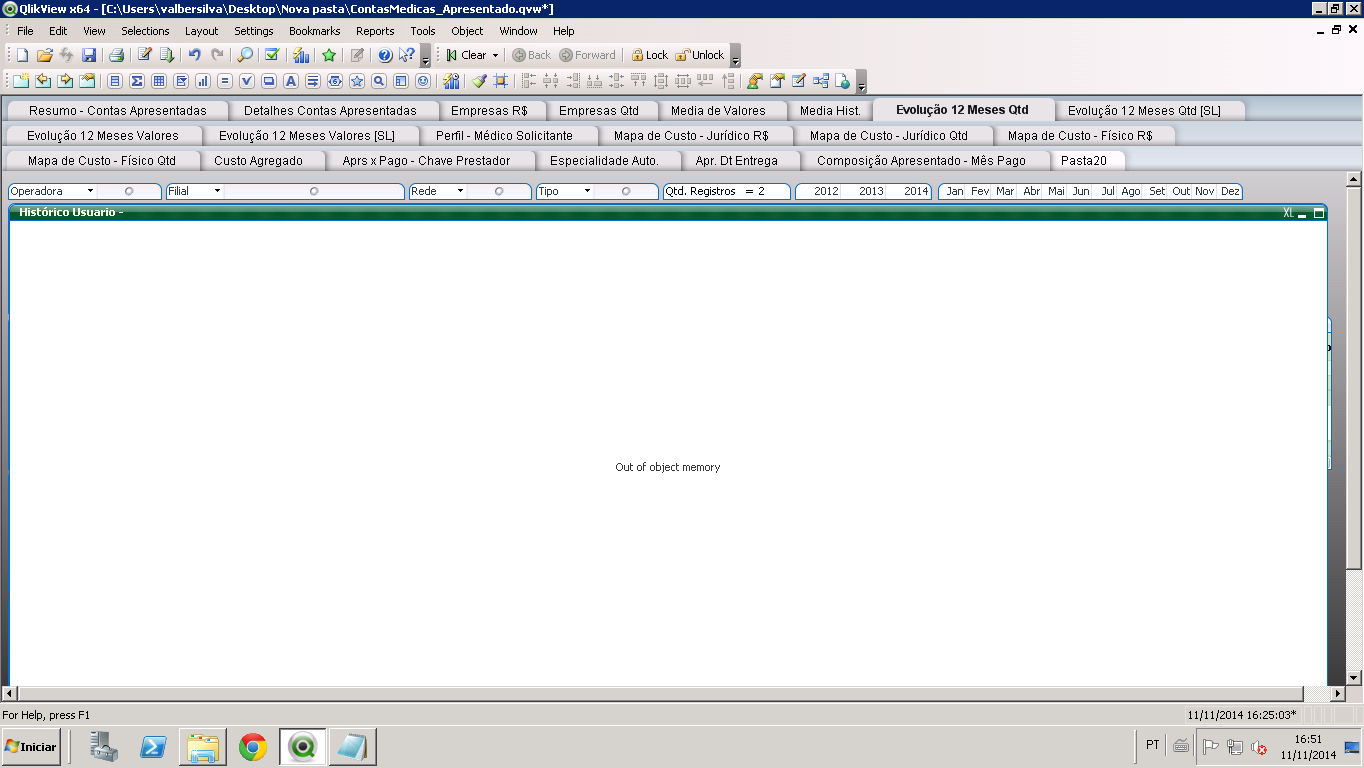This screenshot has width=1364, height=768.
Task: Select the Format Painter brush
Action: coord(479,81)
